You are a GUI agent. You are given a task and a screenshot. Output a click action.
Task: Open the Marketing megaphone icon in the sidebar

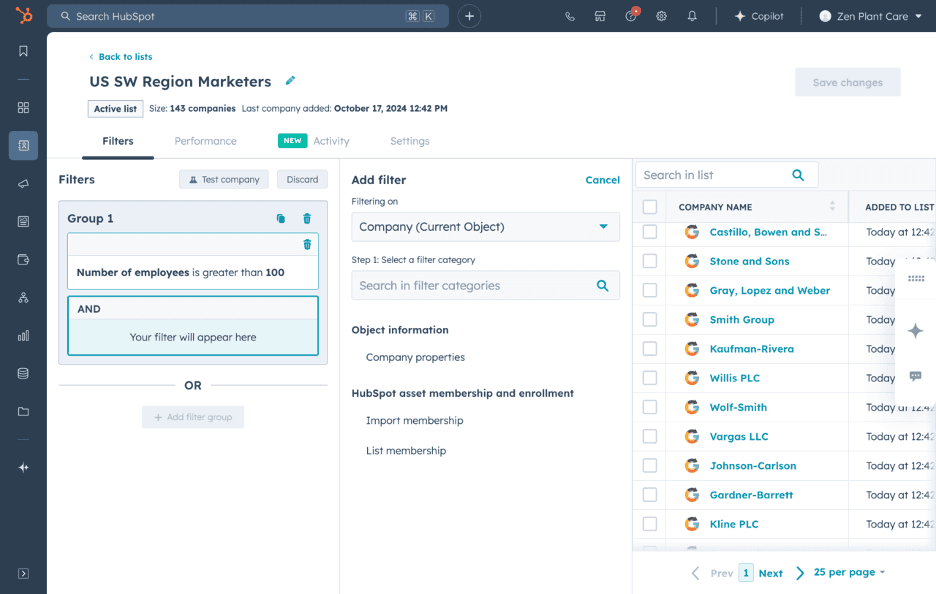click(x=23, y=183)
